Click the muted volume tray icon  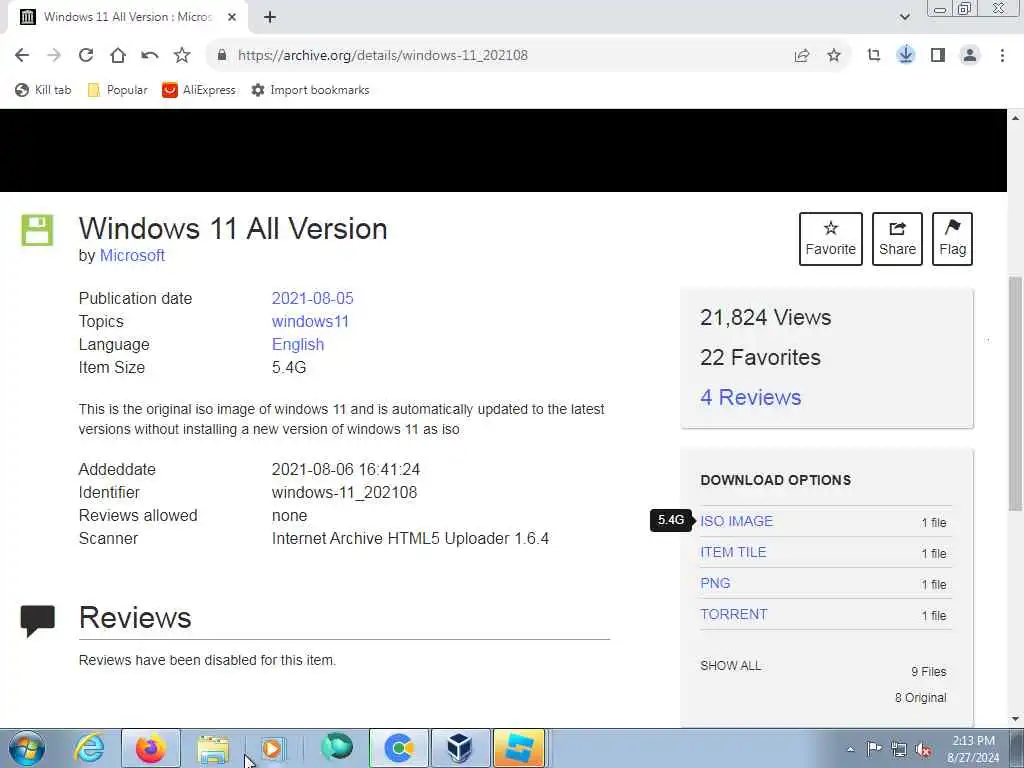pyautogui.click(x=923, y=750)
